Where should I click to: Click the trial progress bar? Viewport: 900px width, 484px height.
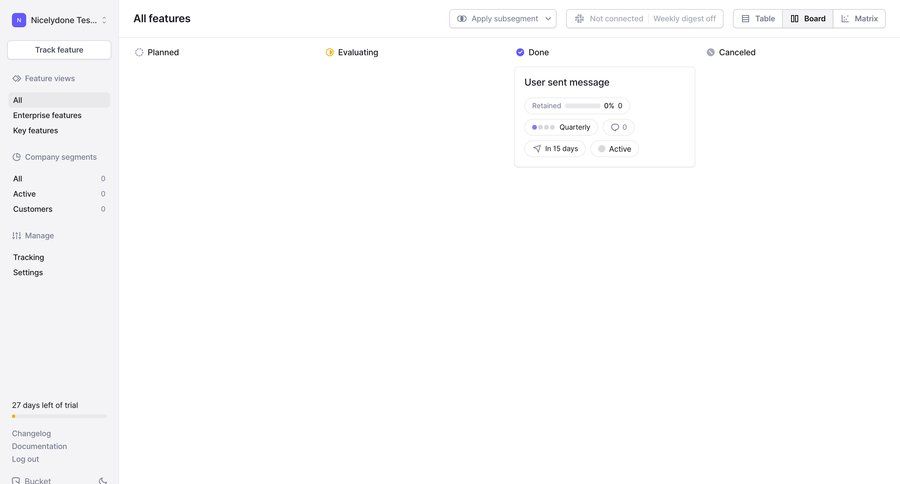click(x=59, y=416)
